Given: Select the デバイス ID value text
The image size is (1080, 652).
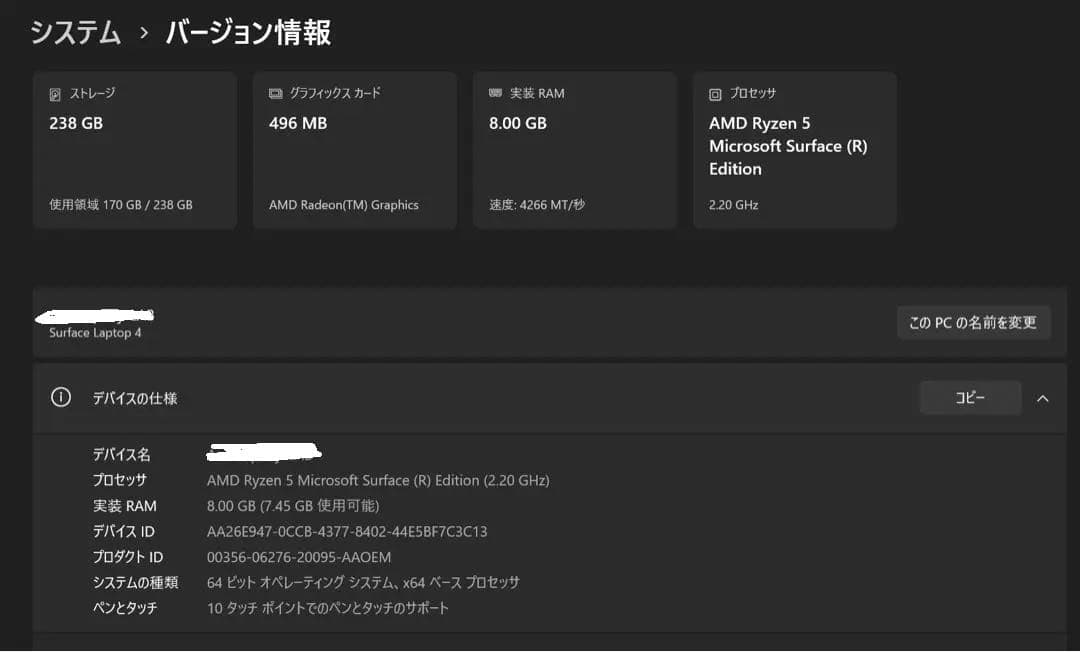Looking at the screenshot, I should pyautogui.click(x=346, y=531).
